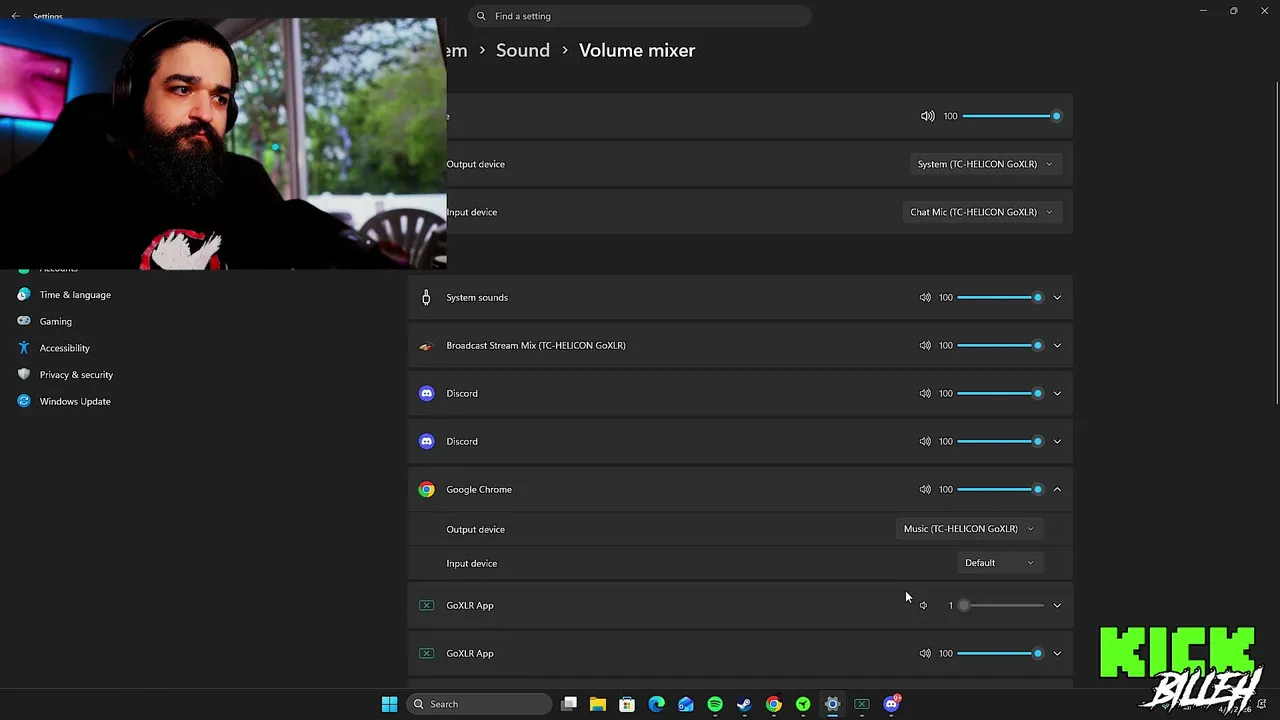Expand the System sounds row
1280x720 pixels.
[x=1057, y=297]
